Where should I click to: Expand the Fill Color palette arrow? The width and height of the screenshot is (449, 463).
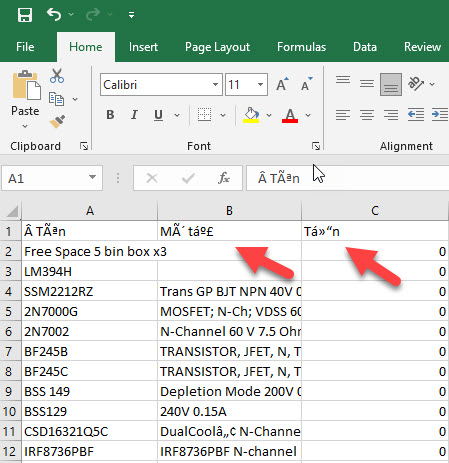click(269, 115)
